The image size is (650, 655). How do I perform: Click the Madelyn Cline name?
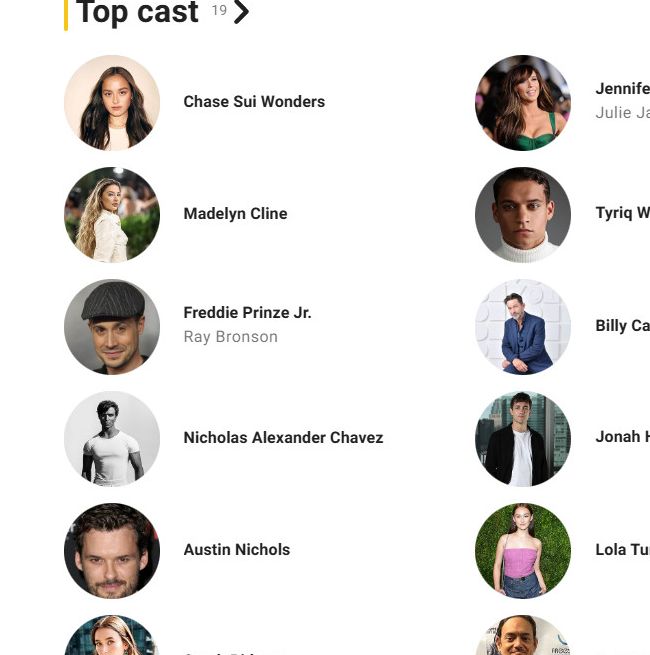pos(235,213)
